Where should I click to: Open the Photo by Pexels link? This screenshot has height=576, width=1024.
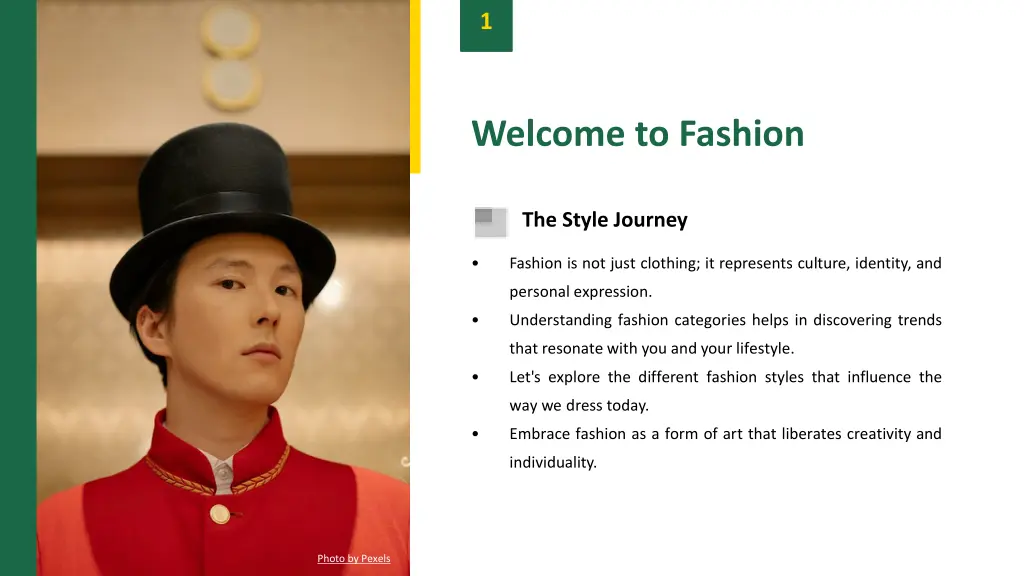[353, 558]
